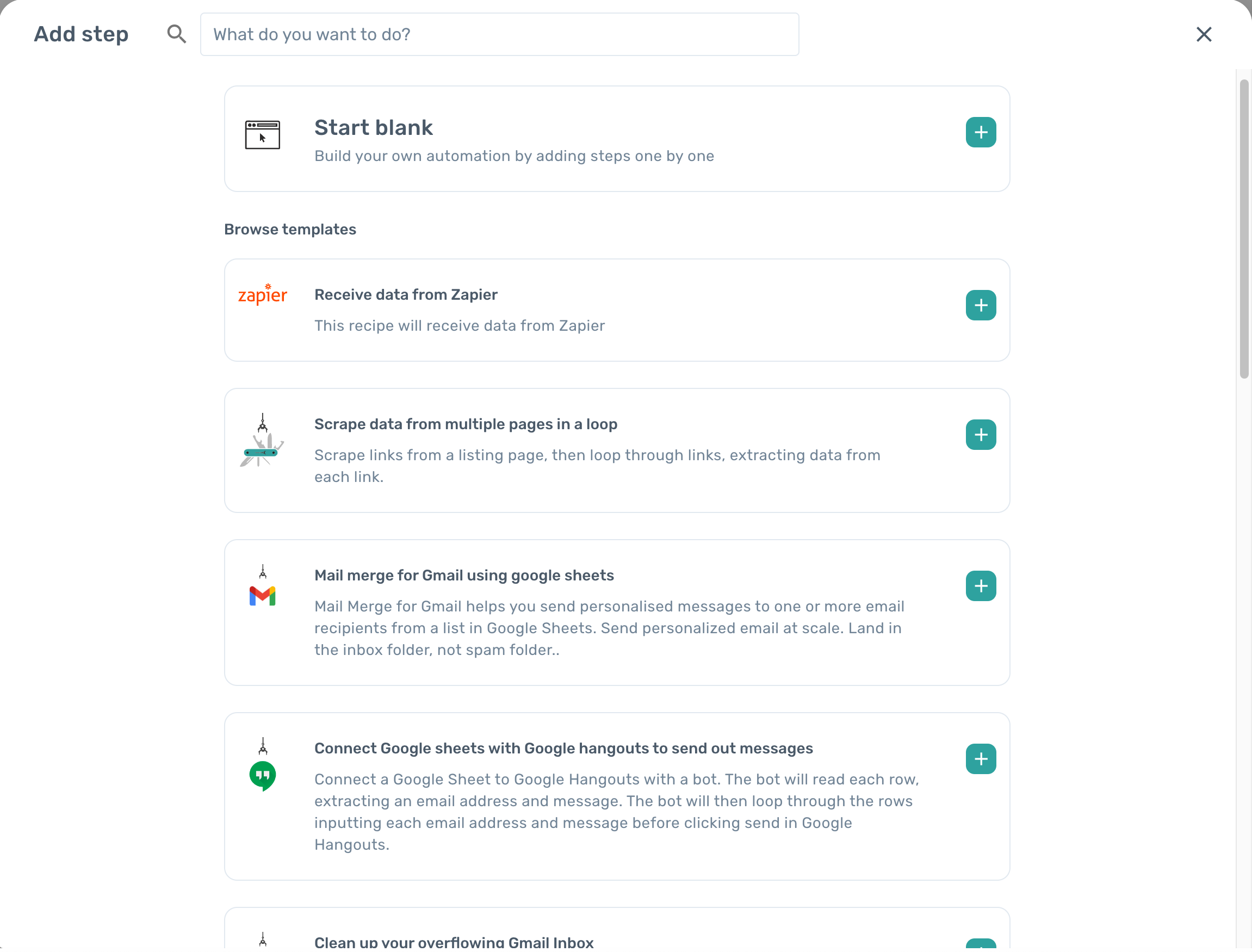Choose 'Connect Google sheets with Google hangouts' title
Viewport: 1252px width, 952px height.
tap(563, 749)
